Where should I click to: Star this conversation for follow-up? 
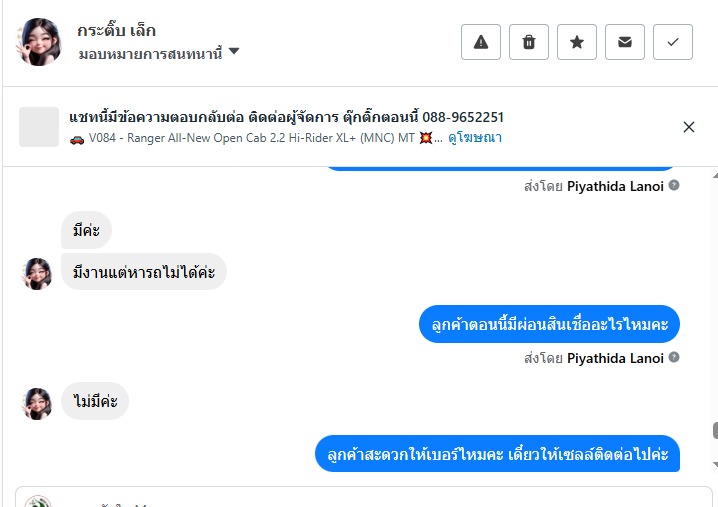pyautogui.click(x=577, y=42)
